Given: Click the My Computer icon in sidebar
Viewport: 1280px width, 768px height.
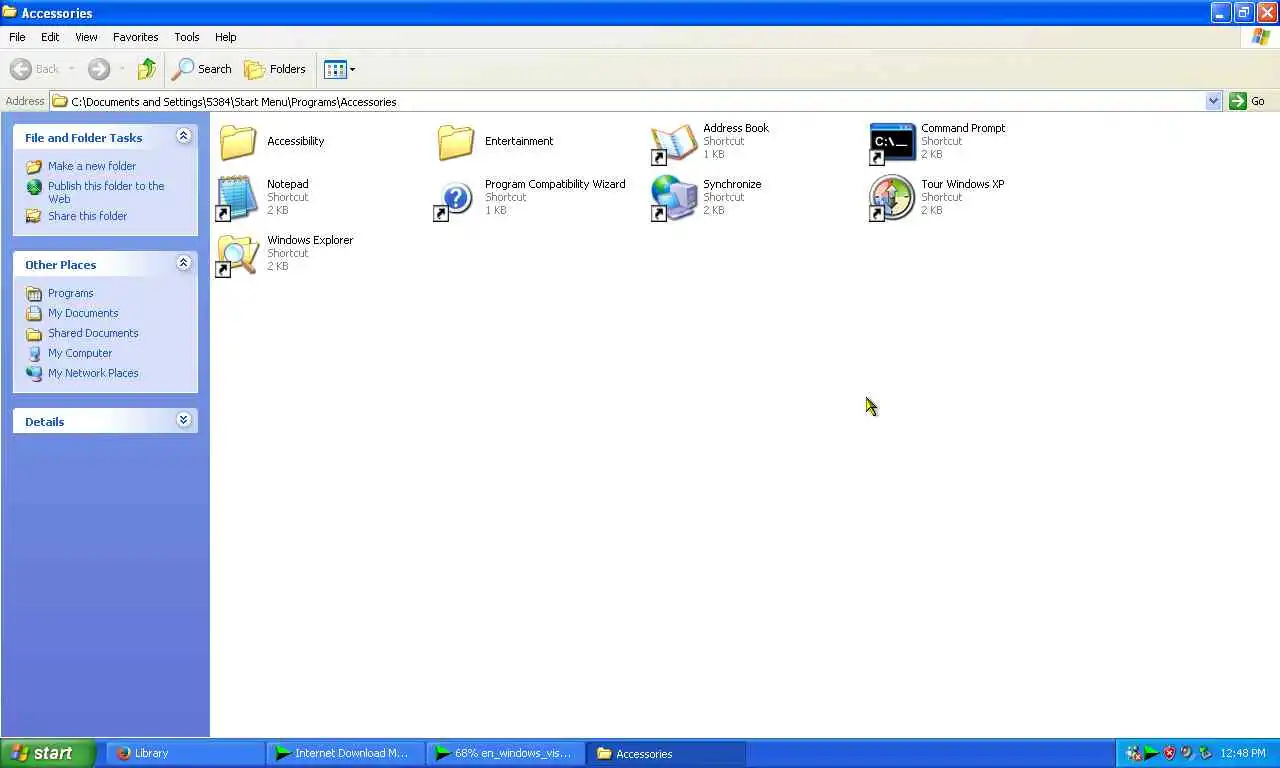Looking at the screenshot, I should (34, 353).
